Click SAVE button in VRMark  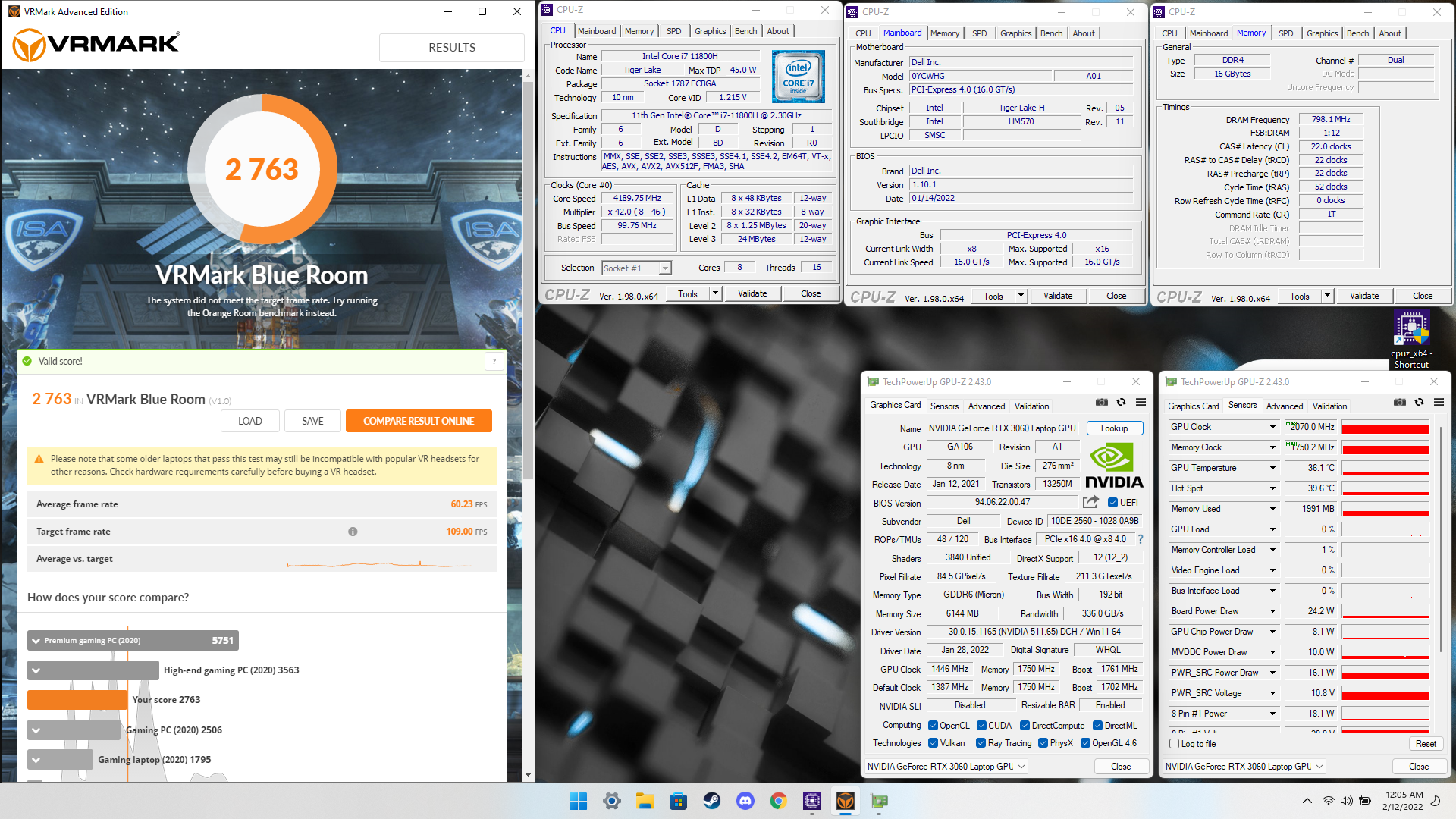tap(312, 421)
